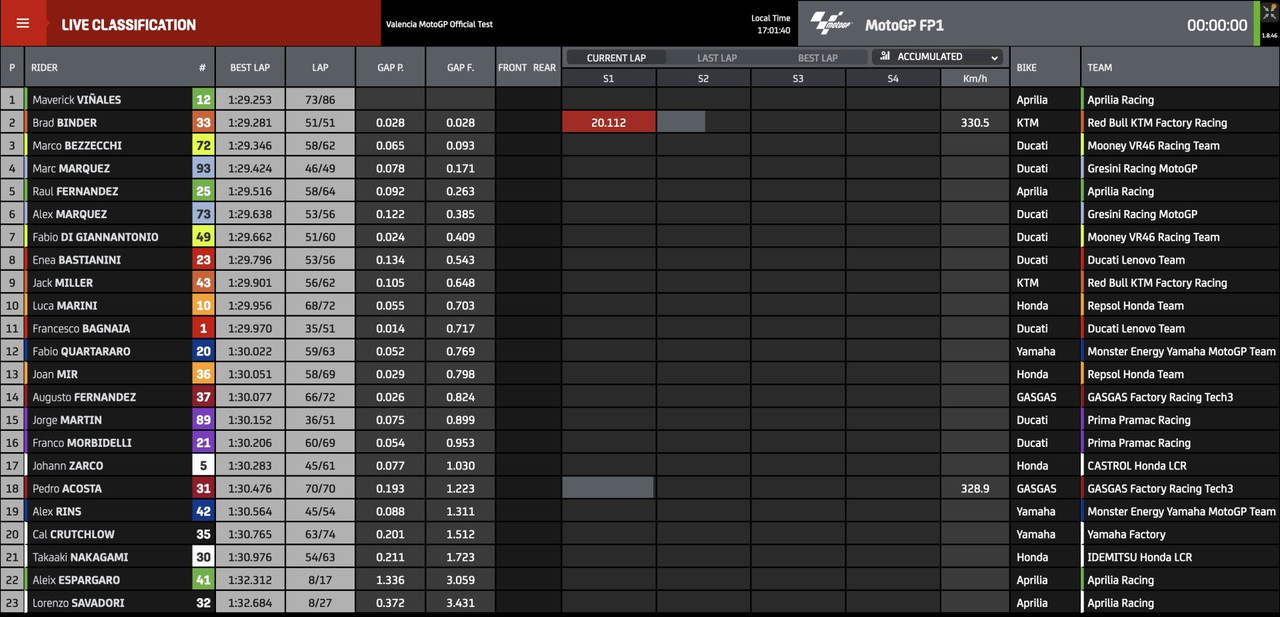Select the CURRENT LAP tab
Image resolution: width=1280 pixels, height=617 pixels.
[616, 58]
